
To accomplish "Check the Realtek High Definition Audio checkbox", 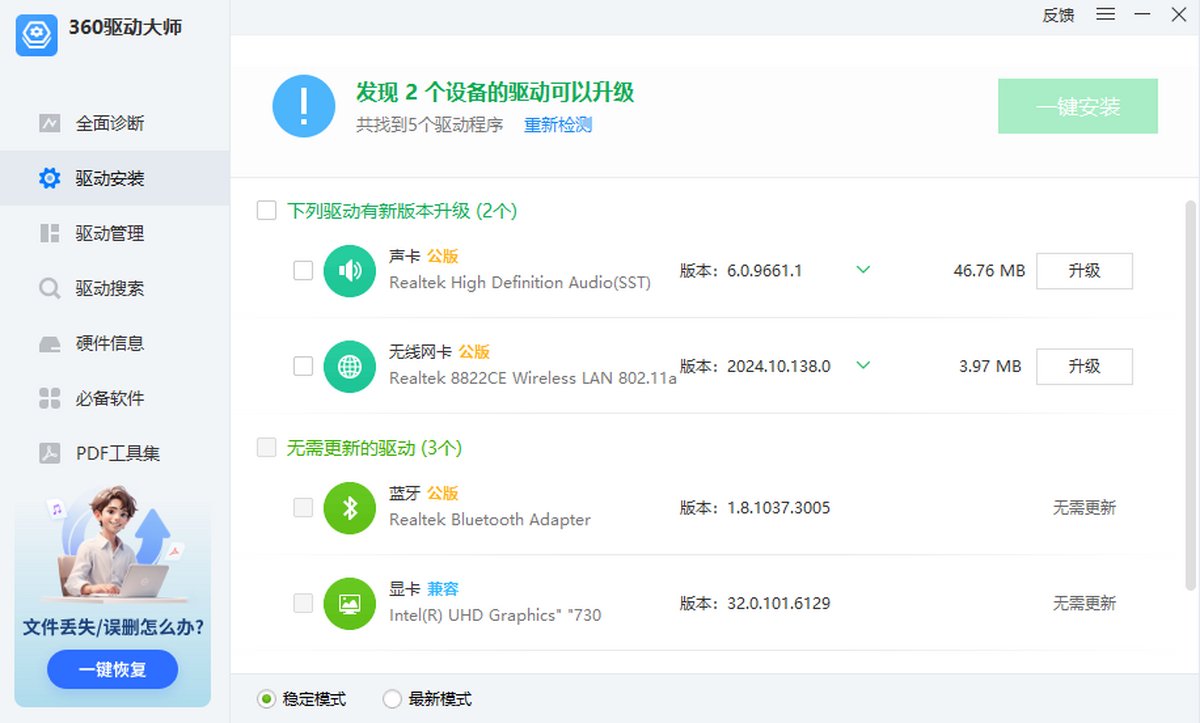I will (x=303, y=270).
